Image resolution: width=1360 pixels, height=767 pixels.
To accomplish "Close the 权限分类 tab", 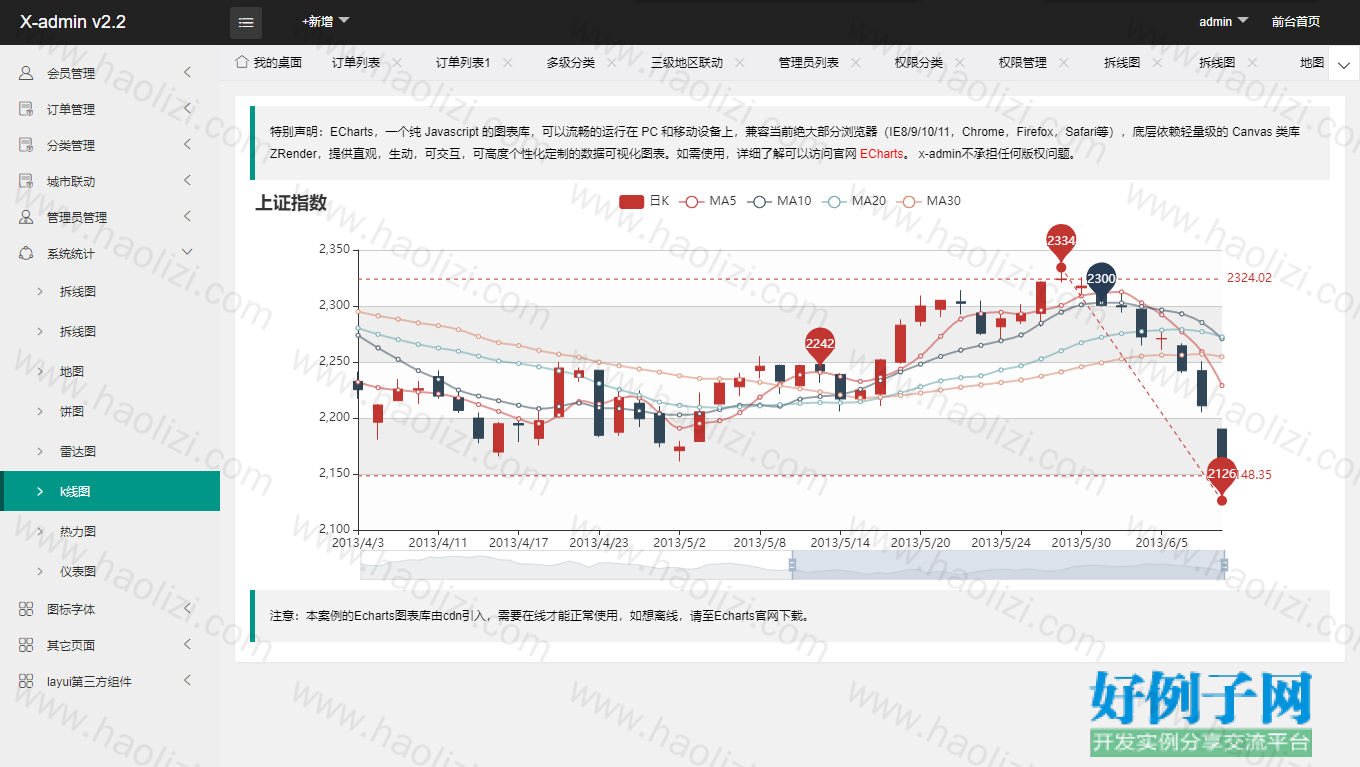I will pyautogui.click(x=960, y=62).
